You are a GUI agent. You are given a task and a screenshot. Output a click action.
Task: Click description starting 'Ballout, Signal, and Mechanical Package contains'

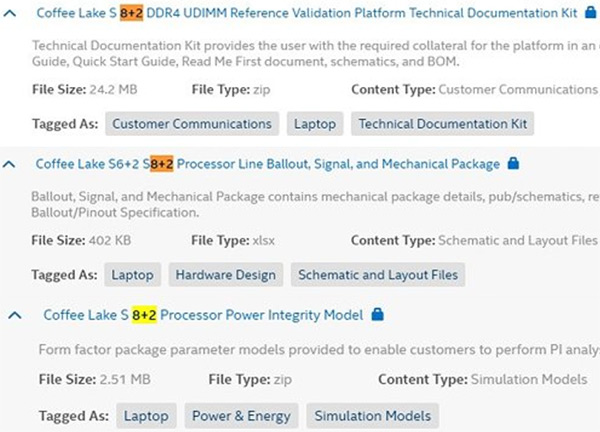pos(315,204)
